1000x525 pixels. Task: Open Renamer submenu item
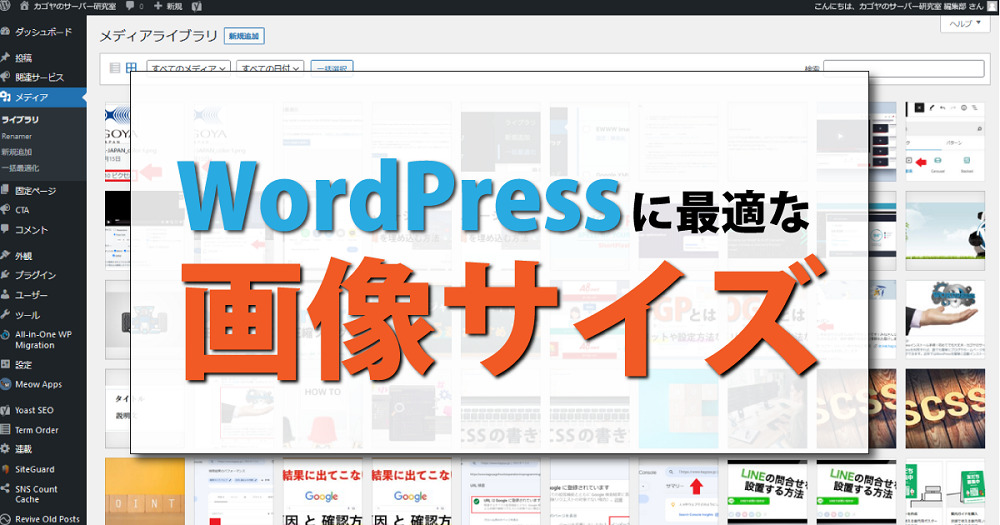[17, 136]
